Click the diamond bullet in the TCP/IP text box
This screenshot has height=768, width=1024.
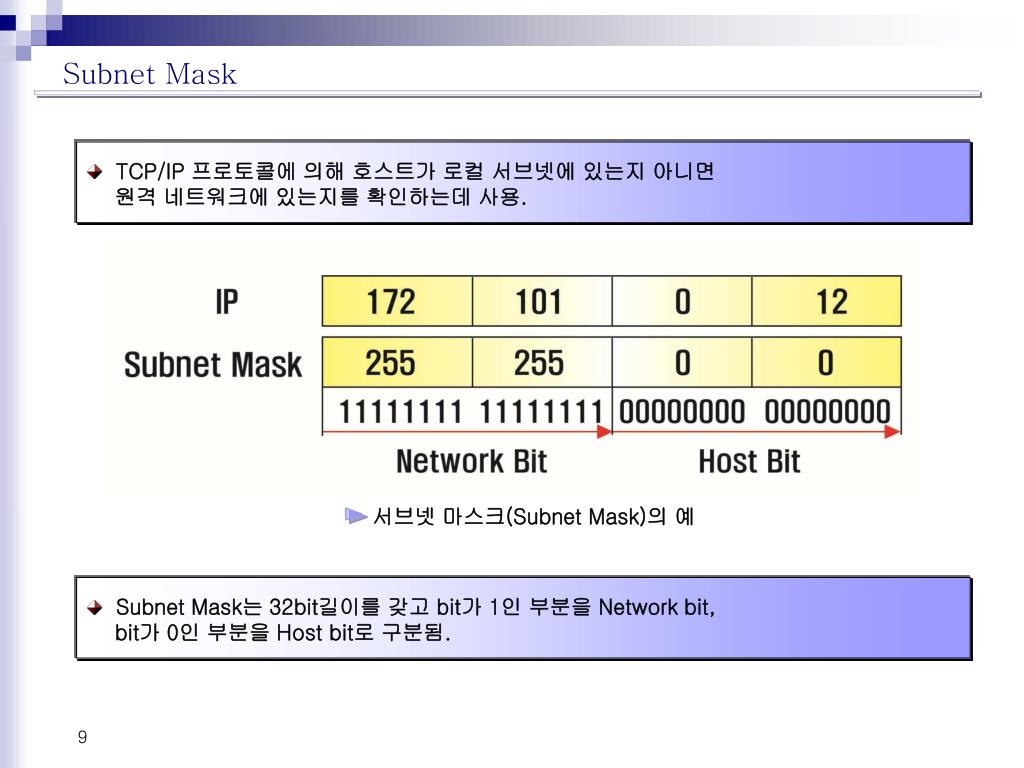(x=95, y=172)
